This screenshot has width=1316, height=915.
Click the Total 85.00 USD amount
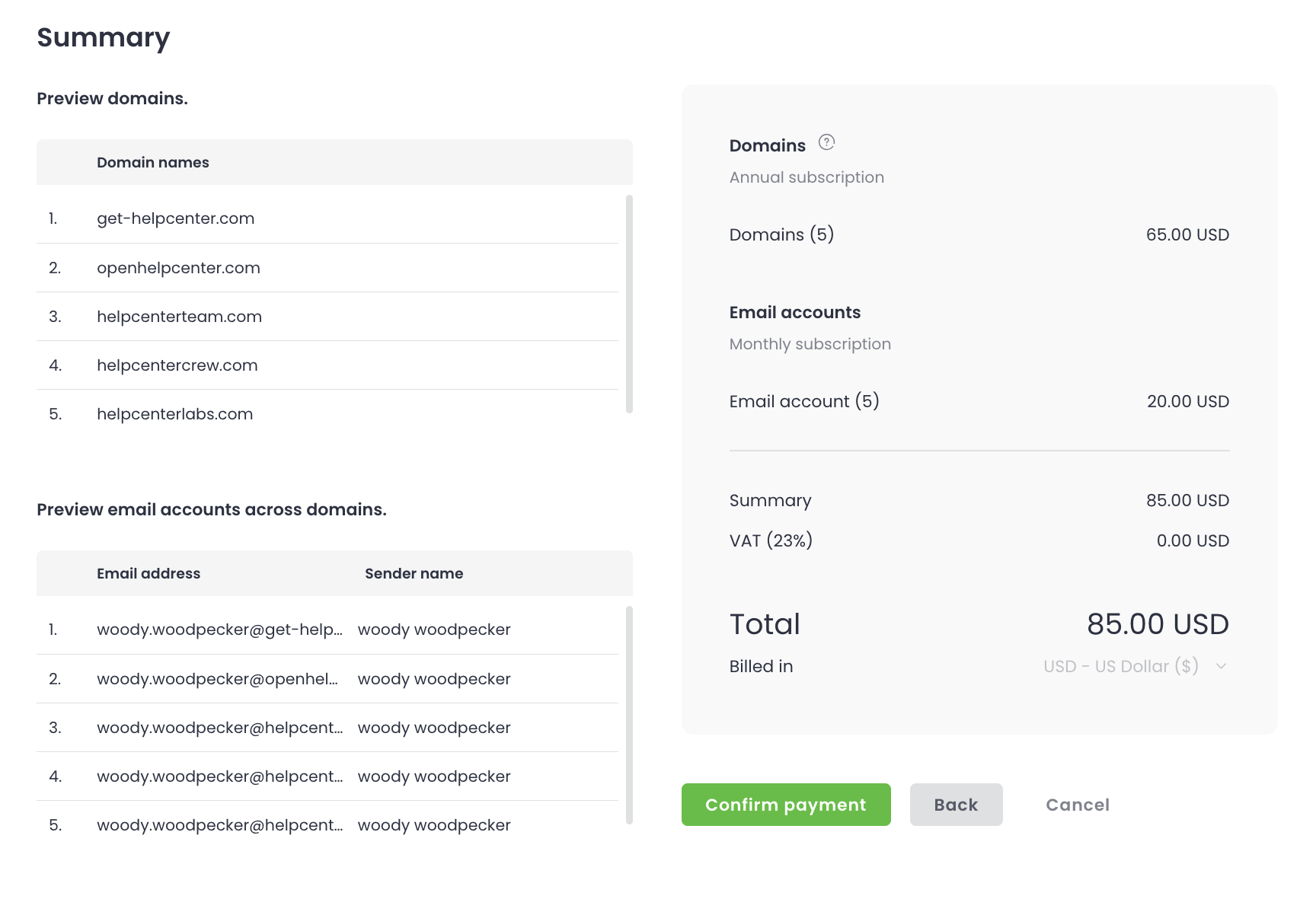tap(1157, 624)
